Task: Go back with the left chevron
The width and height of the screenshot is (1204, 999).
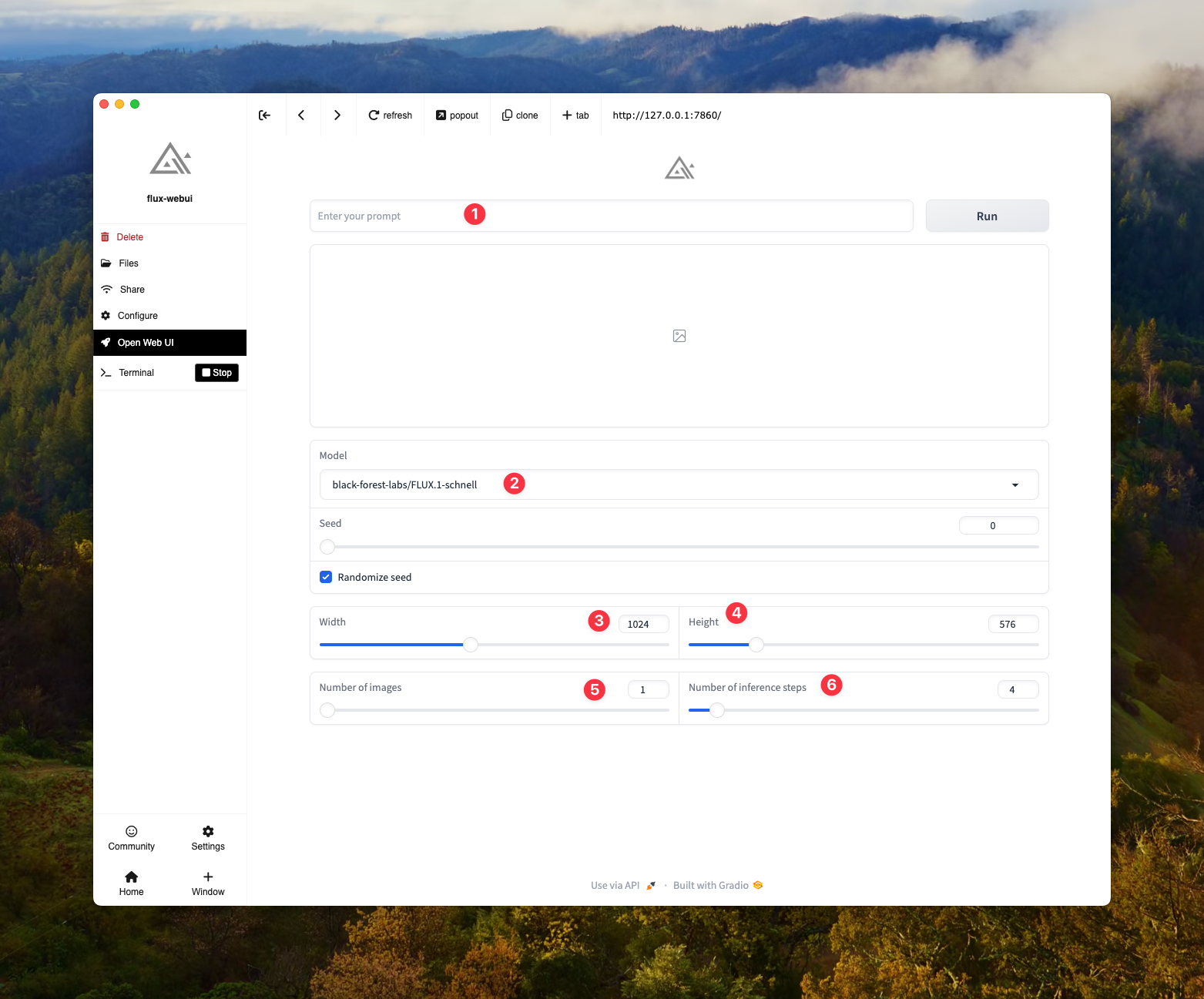Action: (301, 116)
